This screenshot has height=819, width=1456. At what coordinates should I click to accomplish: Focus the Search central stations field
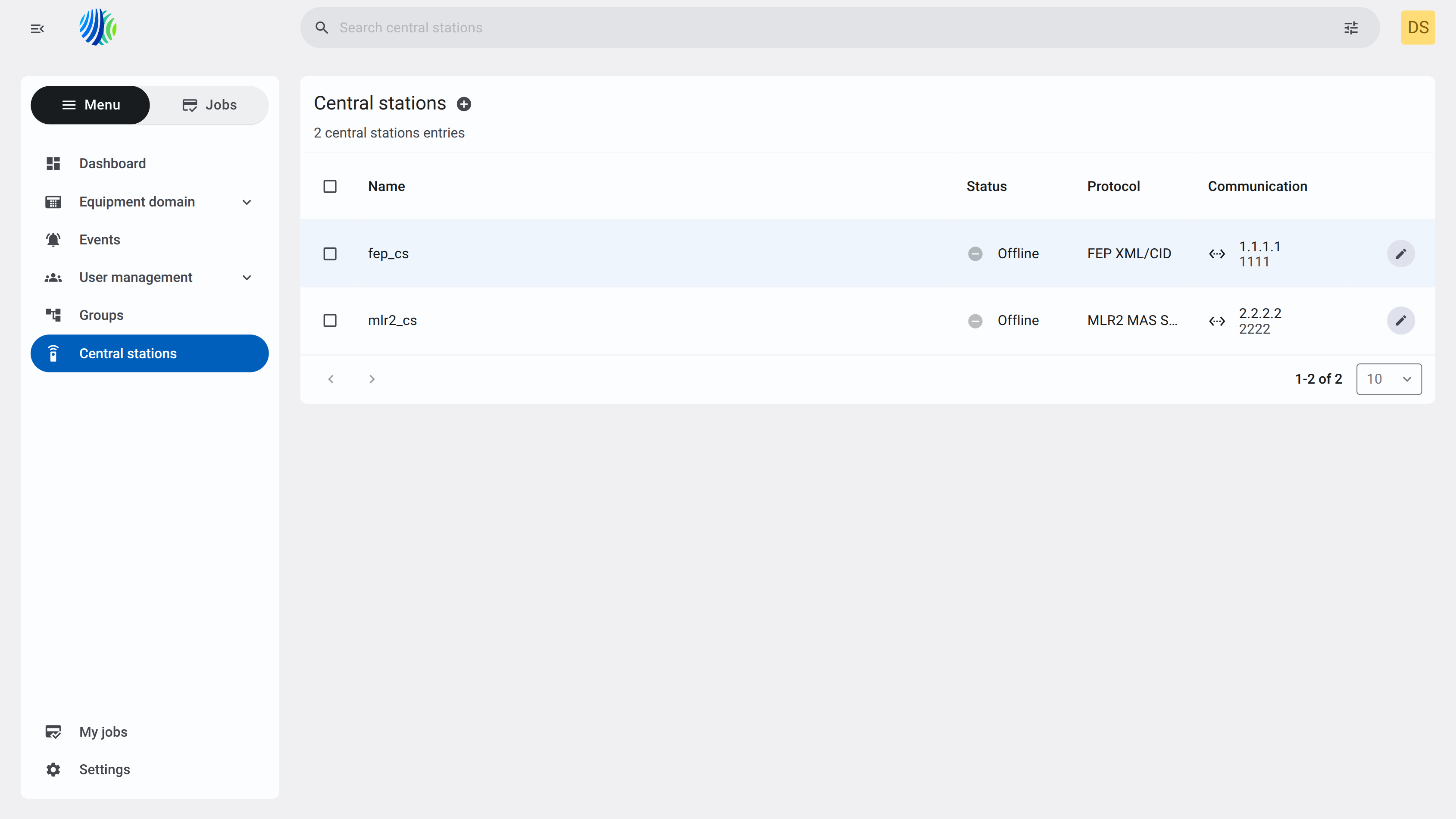(x=839, y=28)
